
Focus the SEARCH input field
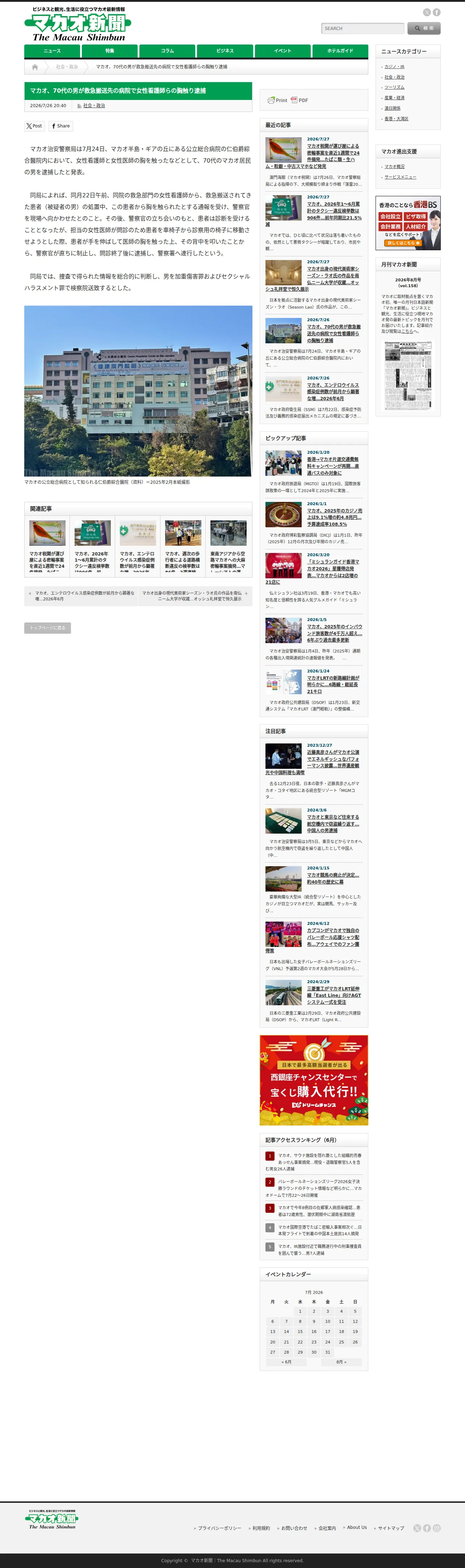363,29
